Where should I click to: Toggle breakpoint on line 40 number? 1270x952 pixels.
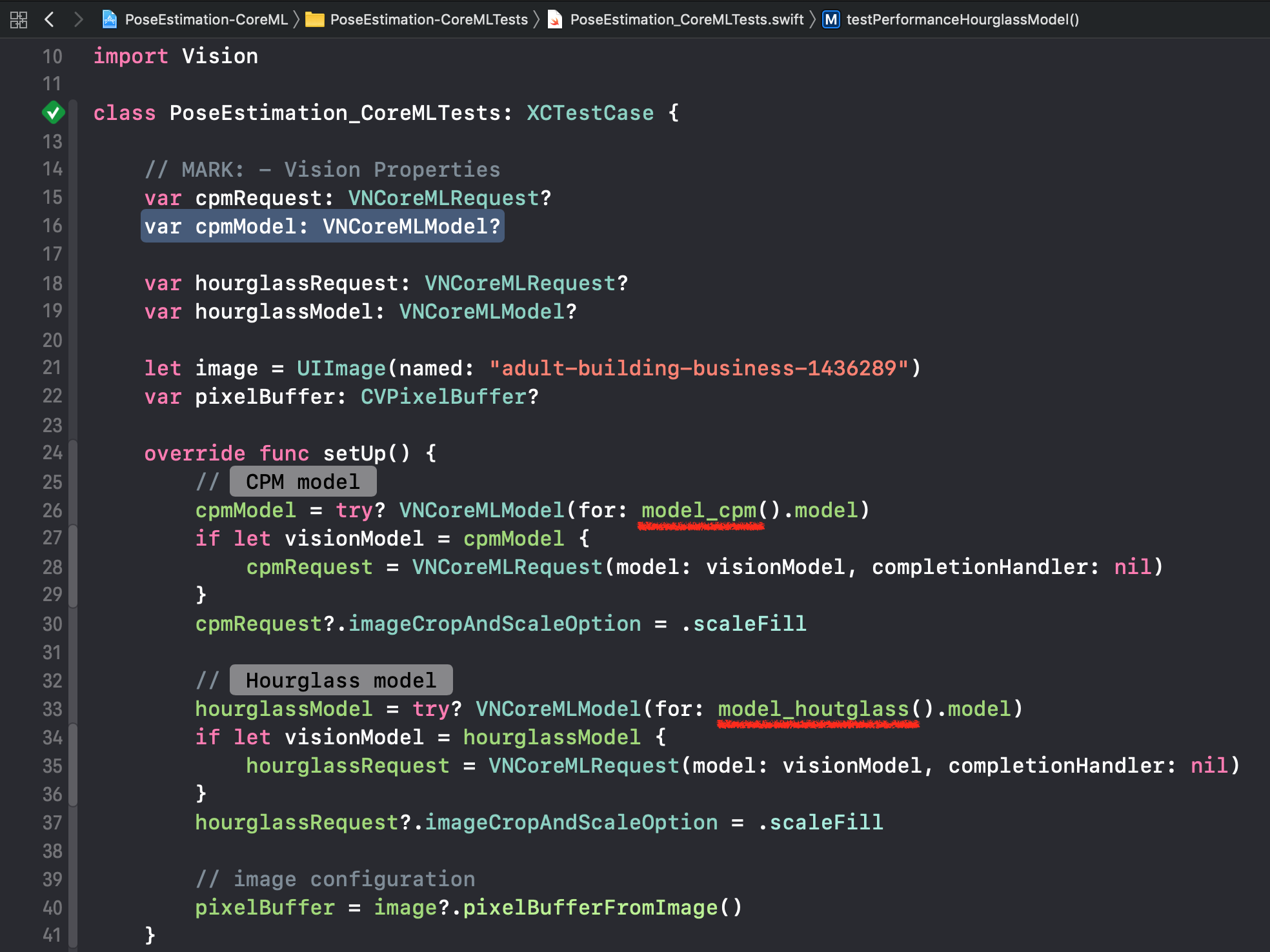[x=52, y=907]
